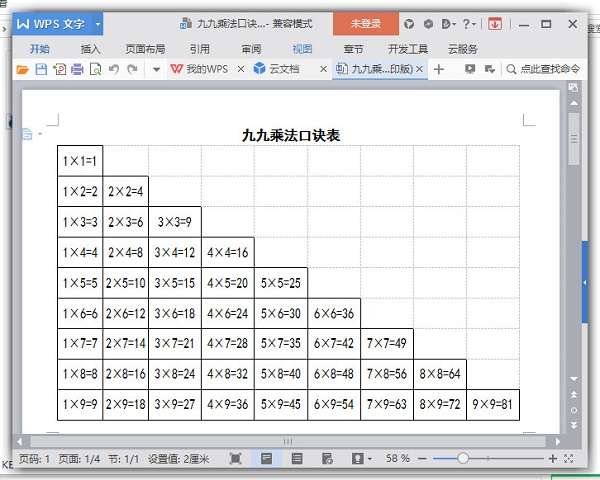The height and width of the screenshot is (480, 600).
Task: Save document with the floppy disk icon
Action: click(41, 69)
